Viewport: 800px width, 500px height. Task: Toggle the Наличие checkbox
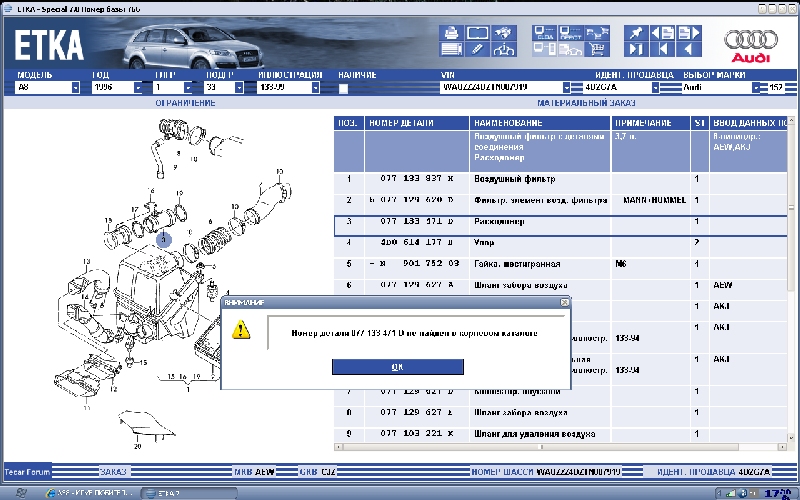click(343, 88)
